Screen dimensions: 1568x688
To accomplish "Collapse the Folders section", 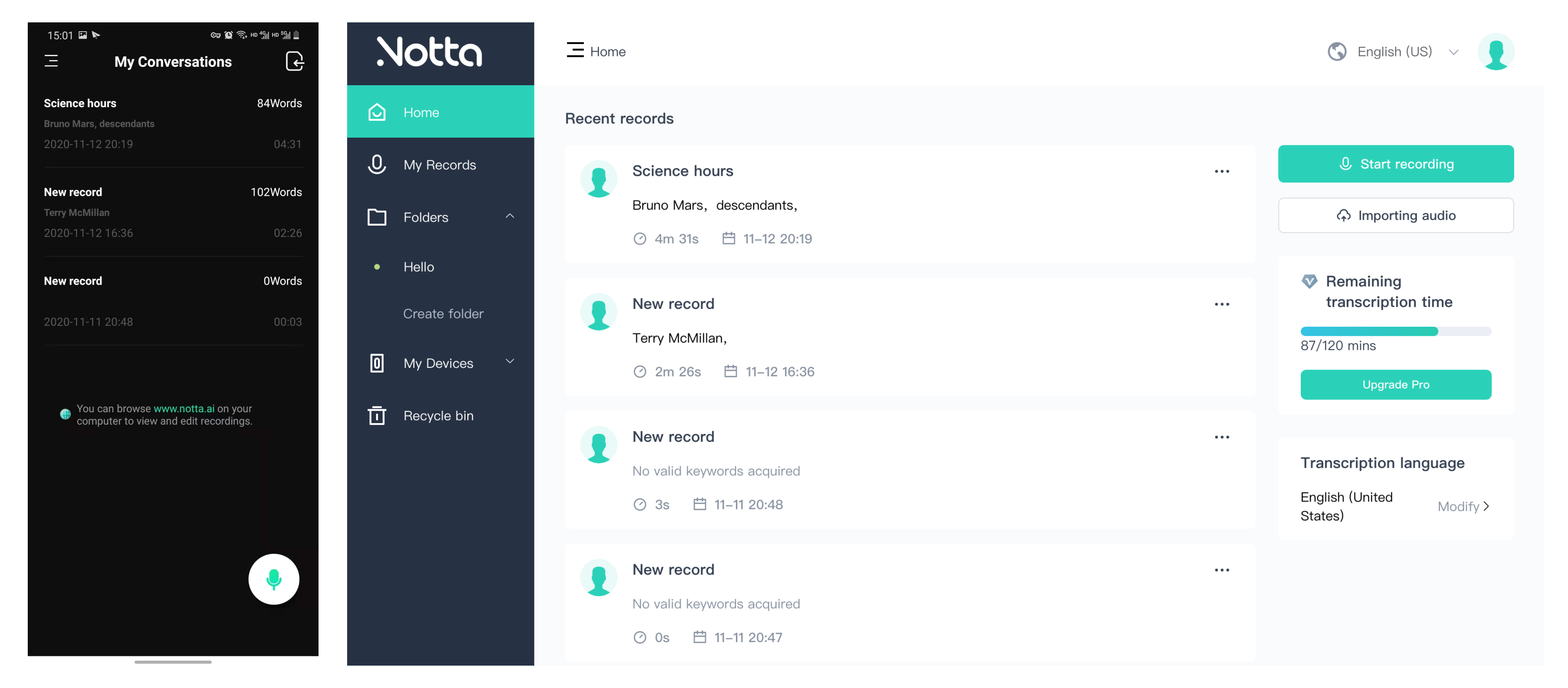I will click(510, 216).
